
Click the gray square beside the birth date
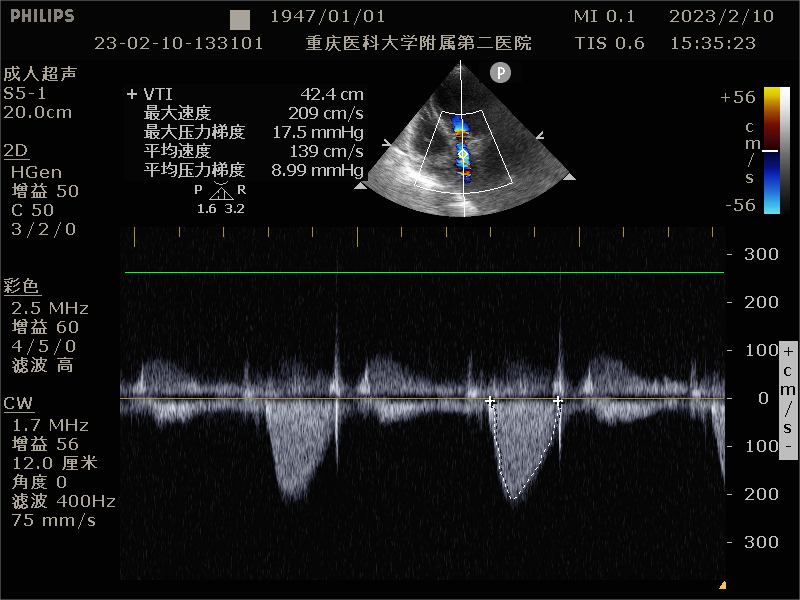pos(240,19)
